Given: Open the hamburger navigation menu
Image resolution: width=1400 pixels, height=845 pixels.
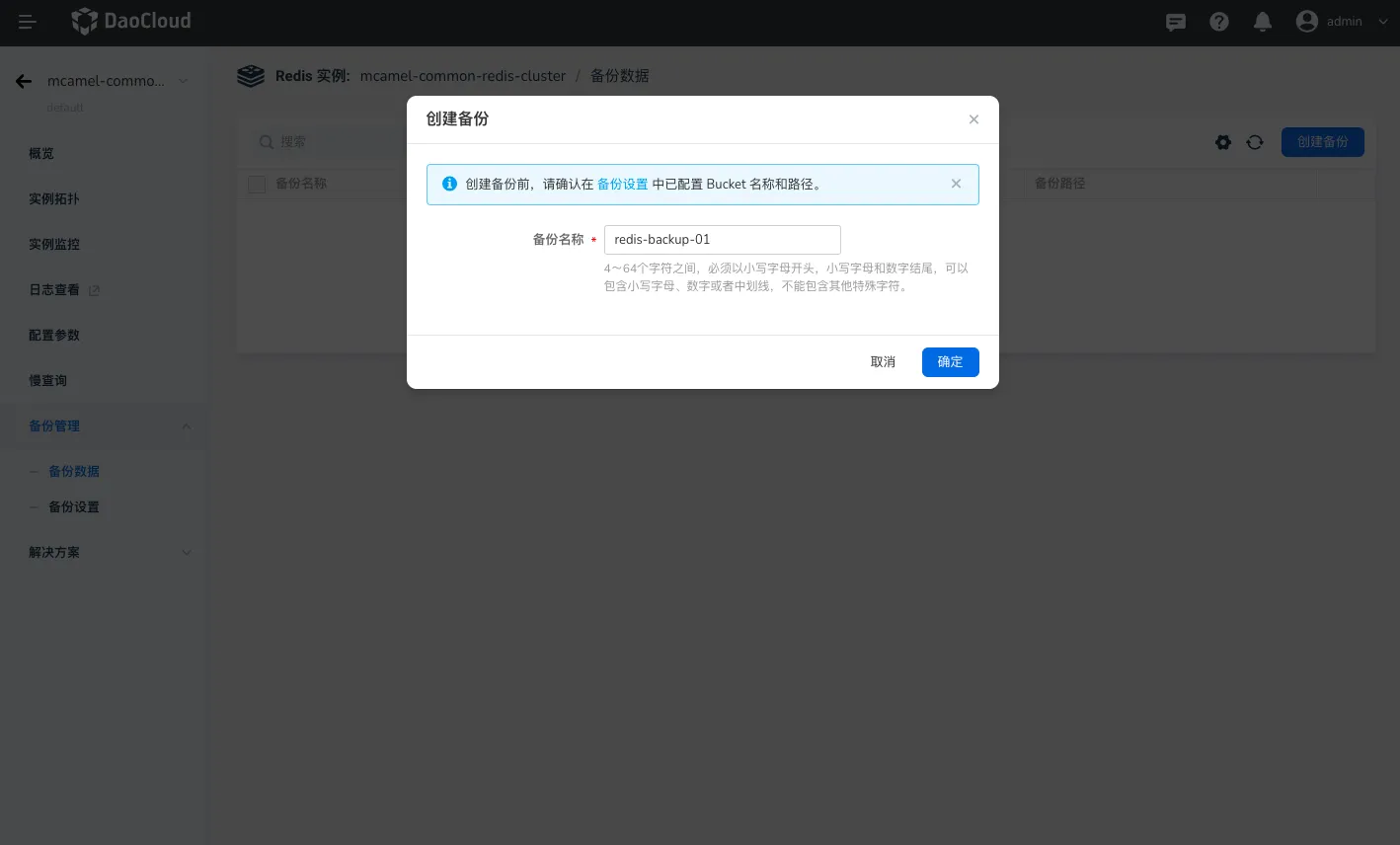Looking at the screenshot, I should pyautogui.click(x=27, y=22).
